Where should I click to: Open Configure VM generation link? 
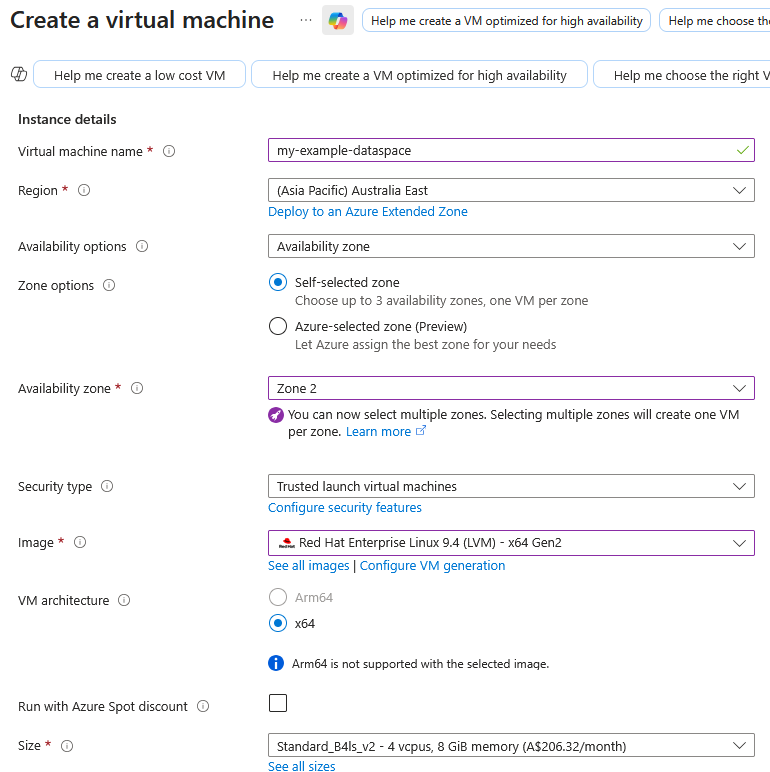coord(432,566)
